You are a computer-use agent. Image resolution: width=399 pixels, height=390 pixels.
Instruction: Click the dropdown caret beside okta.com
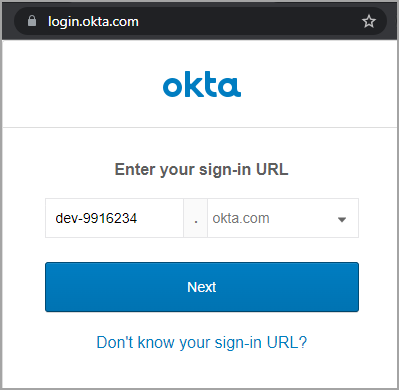(342, 219)
